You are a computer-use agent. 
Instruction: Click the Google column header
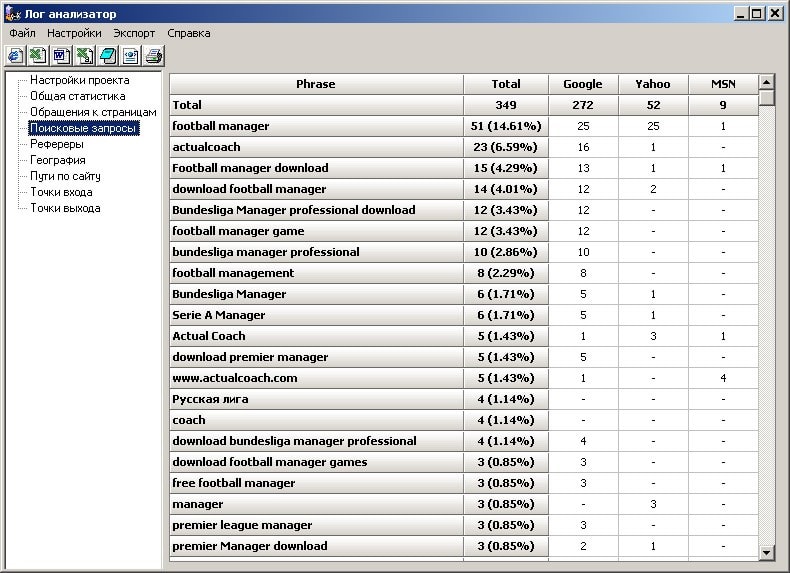point(582,84)
